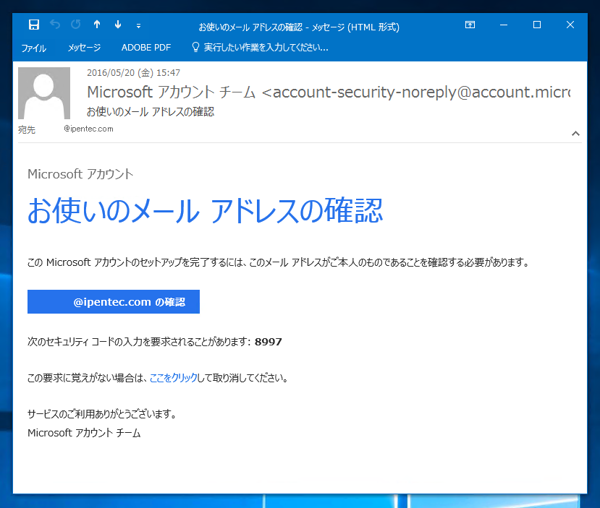Image resolution: width=600 pixels, height=508 pixels.
Task: Click signature Microsoft アカウント チーム at bottom
Action: pyautogui.click(x=84, y=433)
